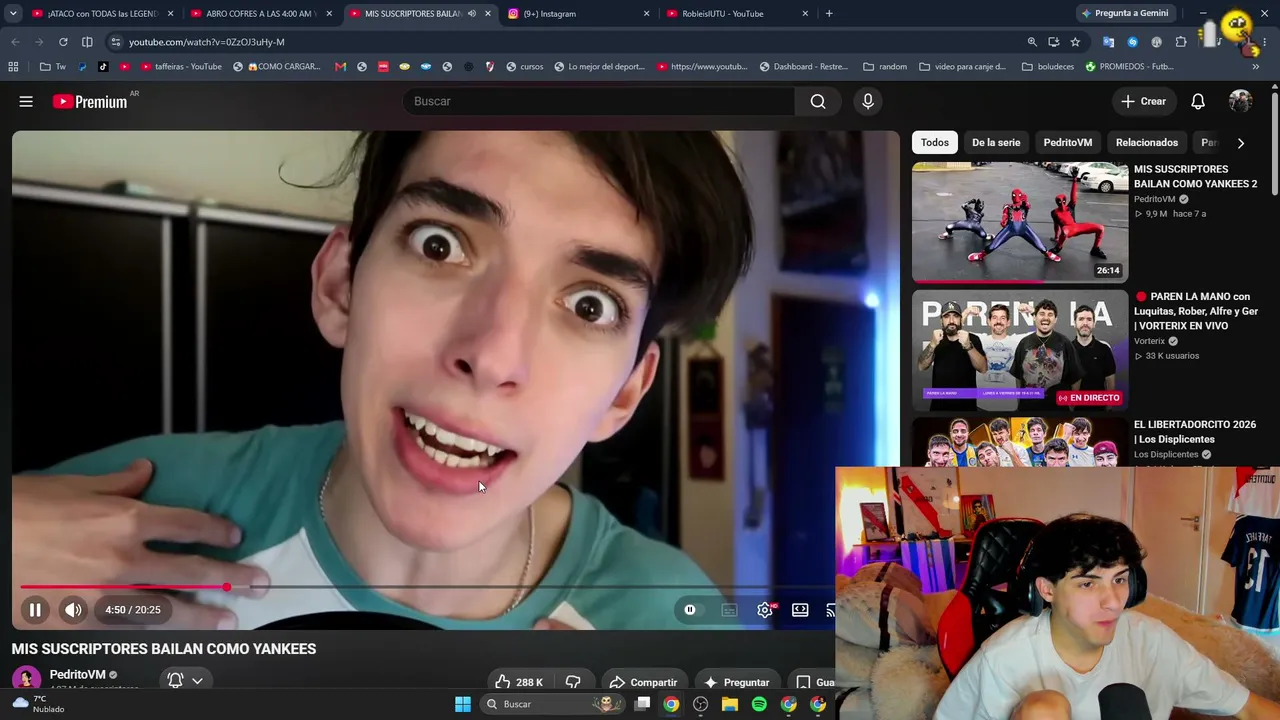Open the cursos bookmark
This screenshot has height=720, width=1280.
click(x=525, y=67)
